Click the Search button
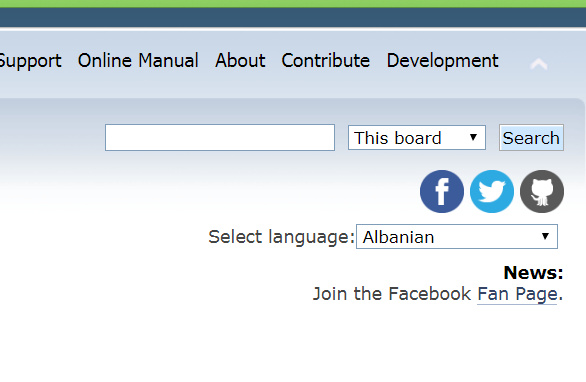The height and width of the screenshot is (382, 586). point(531,138)
